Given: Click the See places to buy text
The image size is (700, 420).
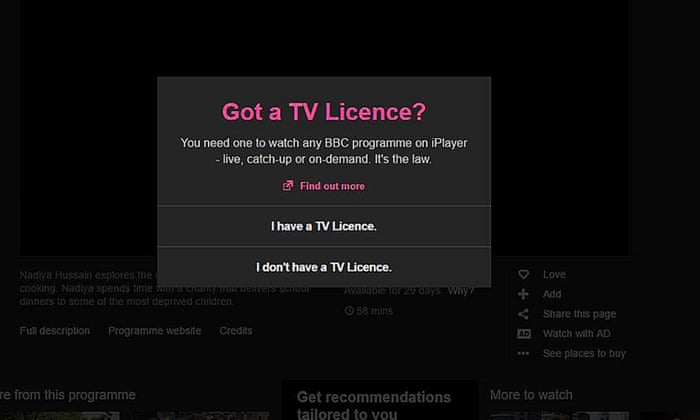Looking at the screenshot, I should (x=584, y=353).
